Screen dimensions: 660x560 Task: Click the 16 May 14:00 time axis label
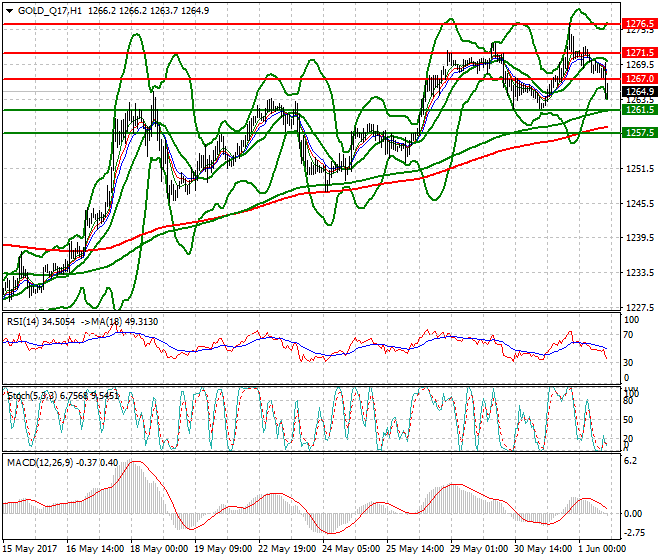(95, 549)
